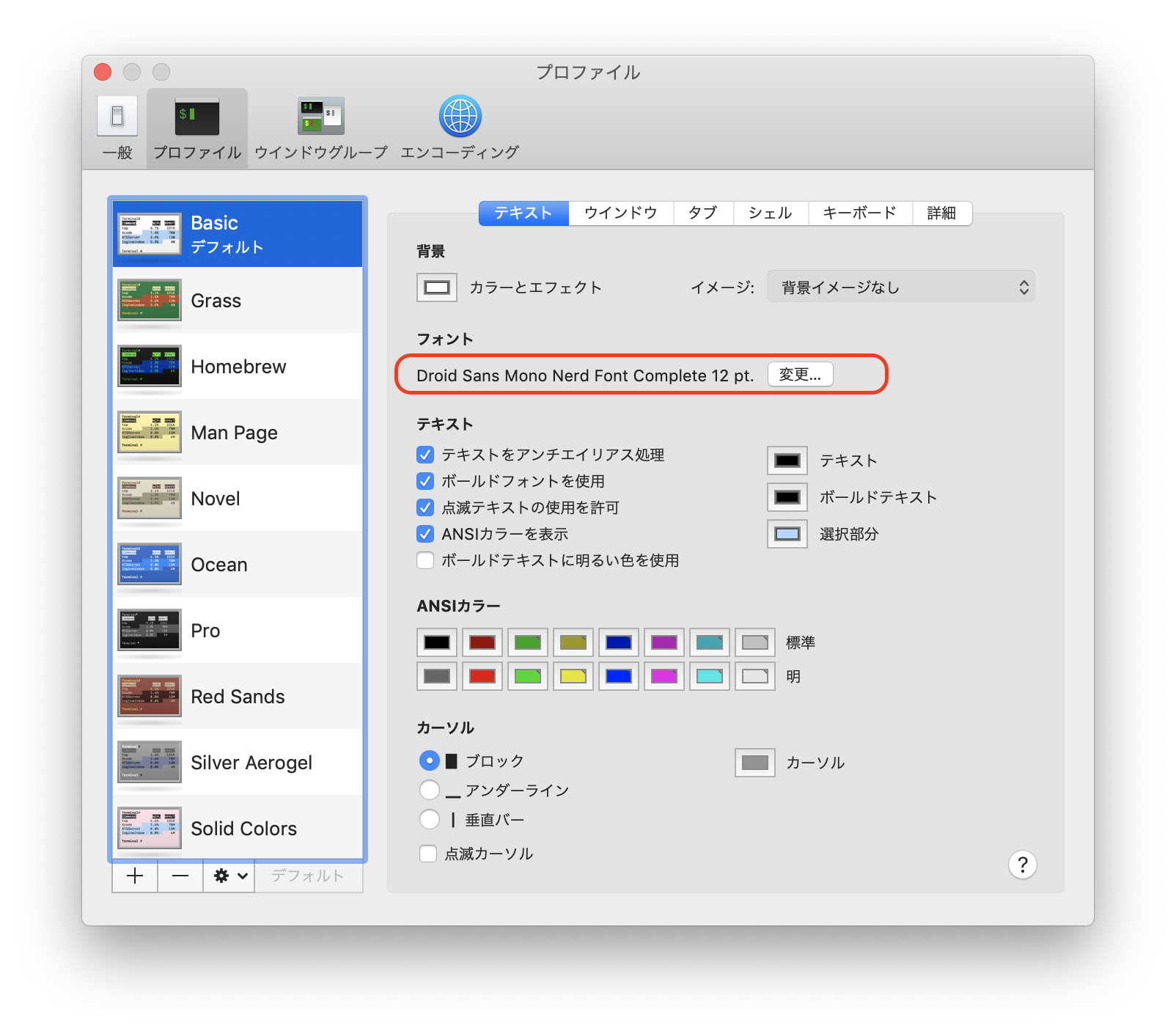
Task: Uncheck ボールドフォントを使用
Action: tap(425, 481)
